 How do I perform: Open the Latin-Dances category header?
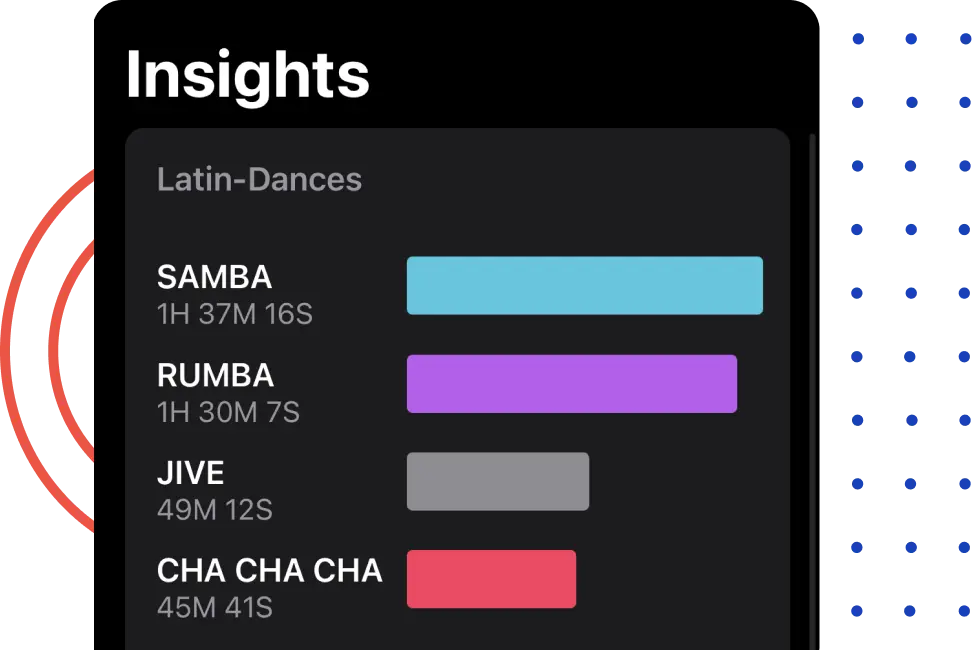tap(260, 180)
